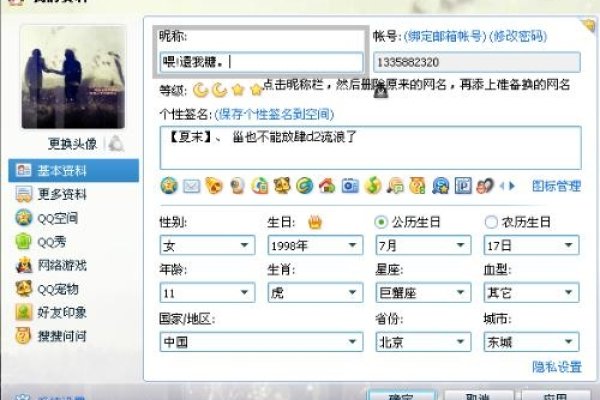This screenshot has width=600, height=400.
Task: Switch to QQ空间 section
Action: (x=73, y=218)
